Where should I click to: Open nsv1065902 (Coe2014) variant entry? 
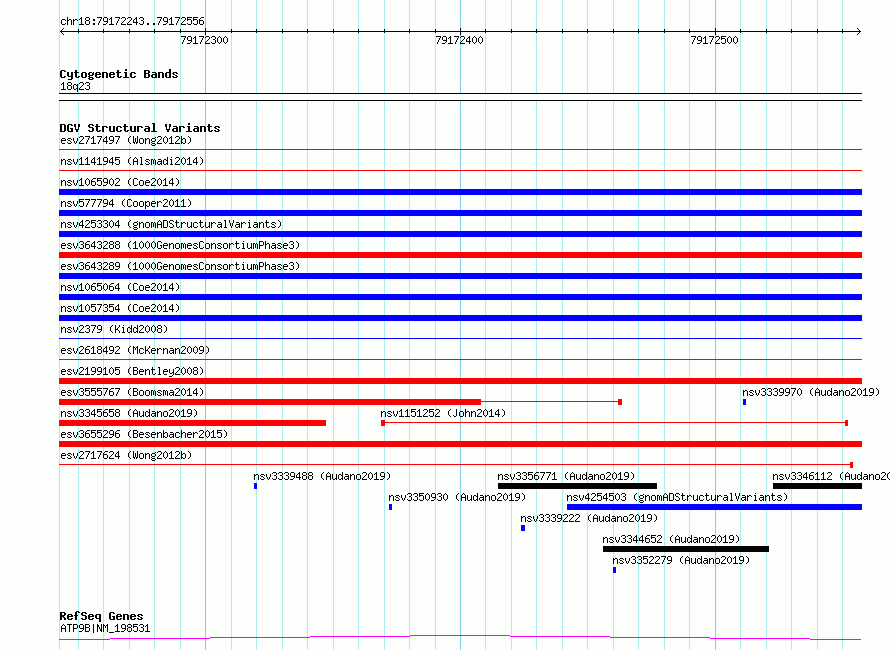(x=120, y=182)
